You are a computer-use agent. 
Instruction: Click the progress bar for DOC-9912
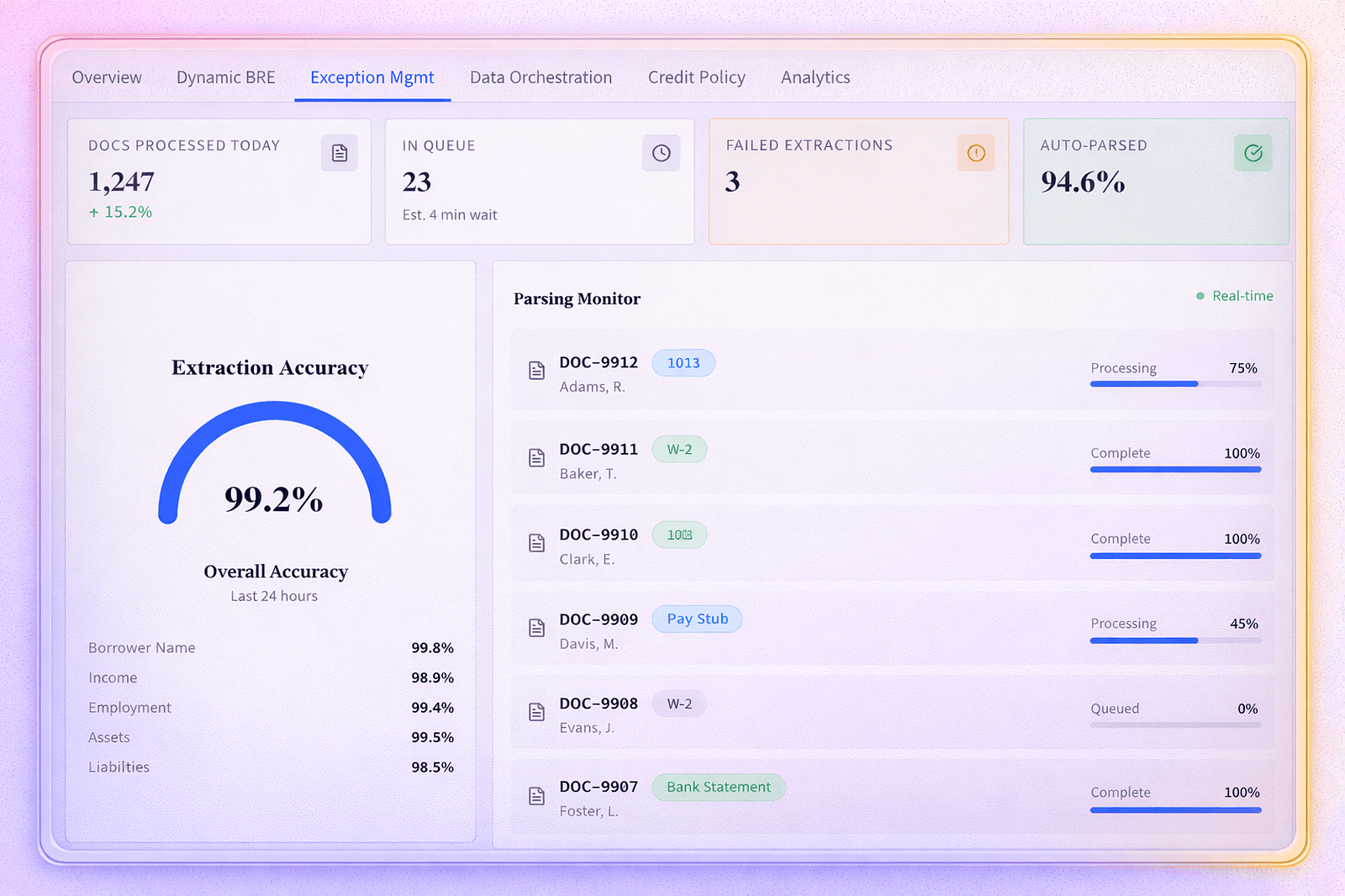pyautogui.click(x=1174, y=383)
